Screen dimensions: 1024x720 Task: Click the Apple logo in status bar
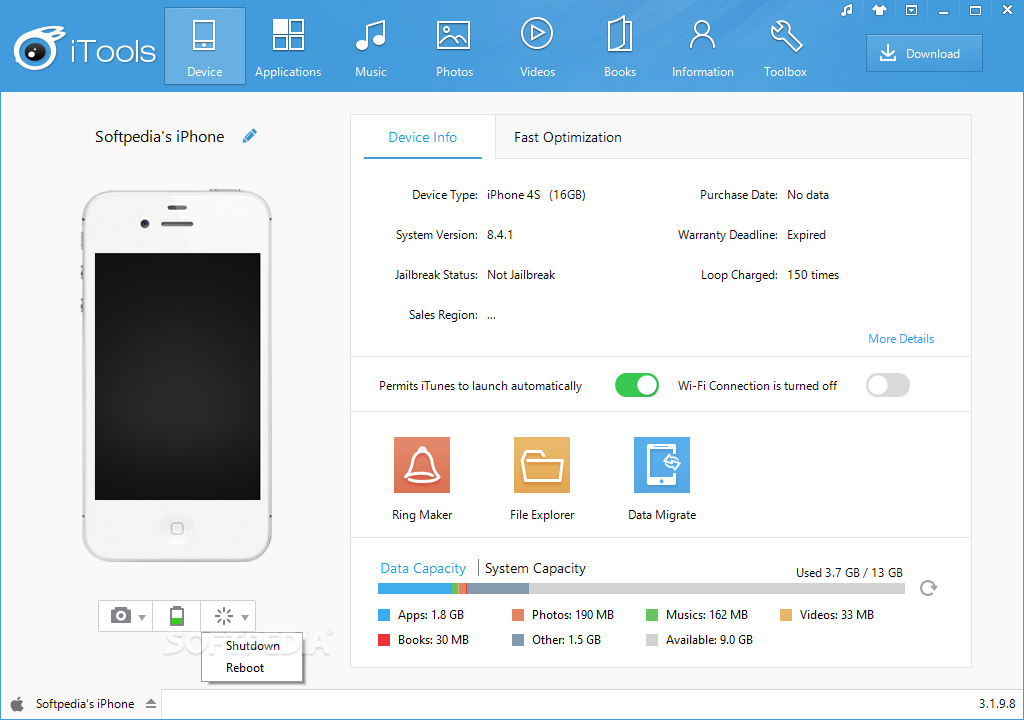click(17, 704)
